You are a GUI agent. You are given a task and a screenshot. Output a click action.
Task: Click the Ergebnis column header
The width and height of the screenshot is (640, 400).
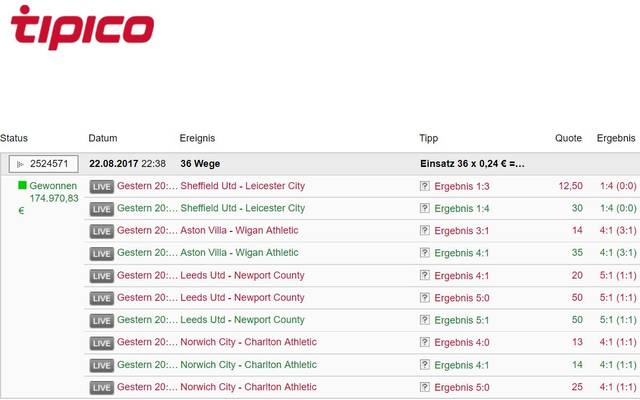616,138
